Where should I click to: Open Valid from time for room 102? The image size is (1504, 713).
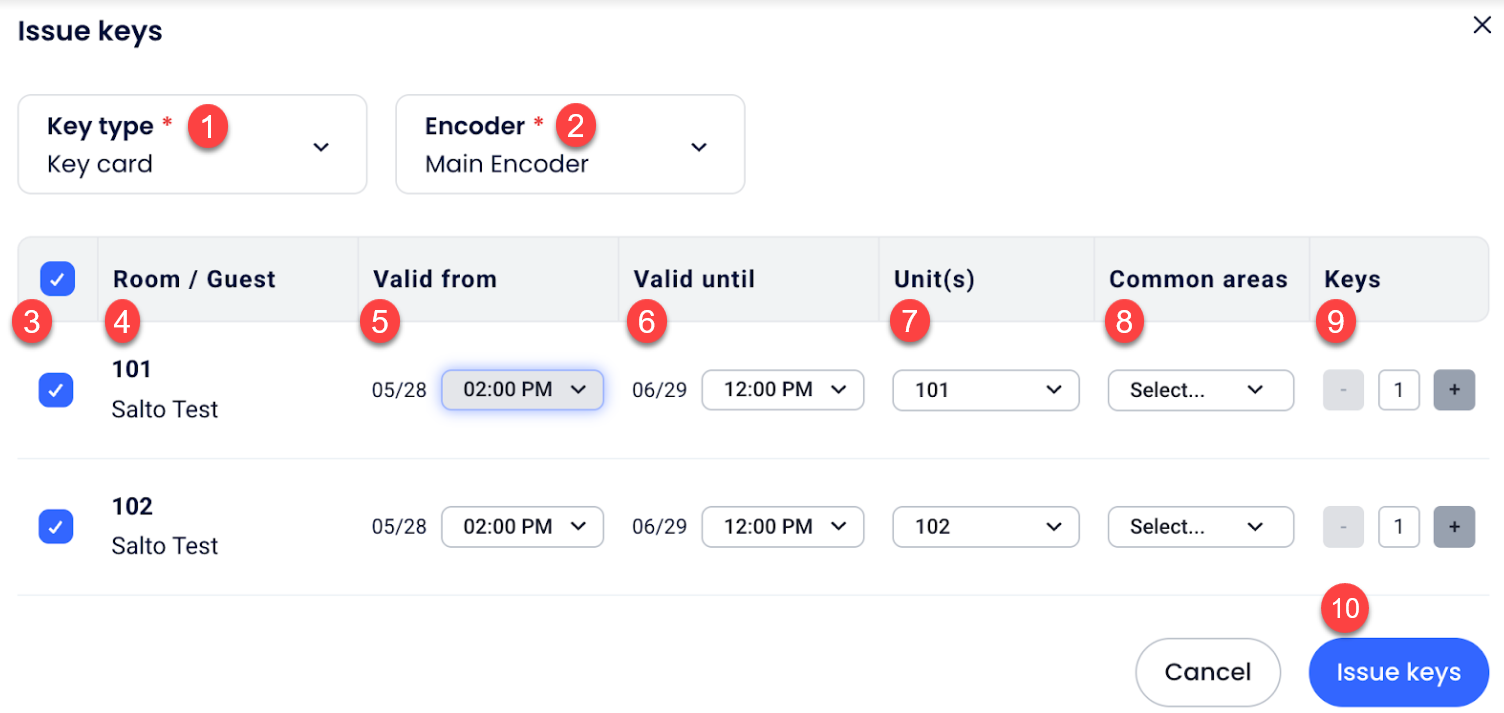(x=522, y=527)
